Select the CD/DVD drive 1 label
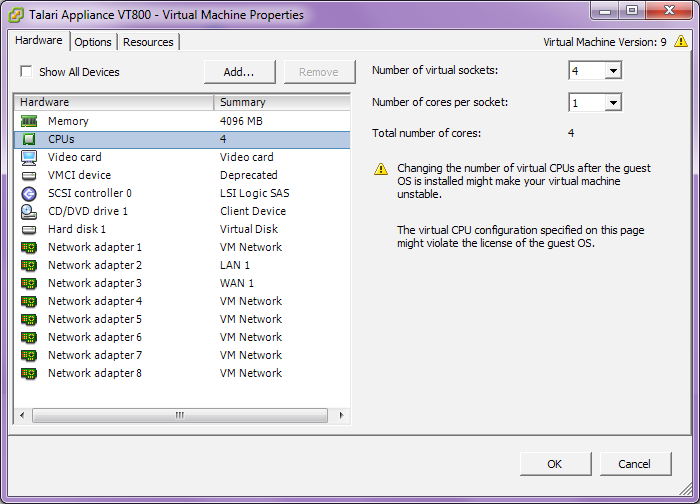This screenshot has width=700, height=504. coord(88,211)
